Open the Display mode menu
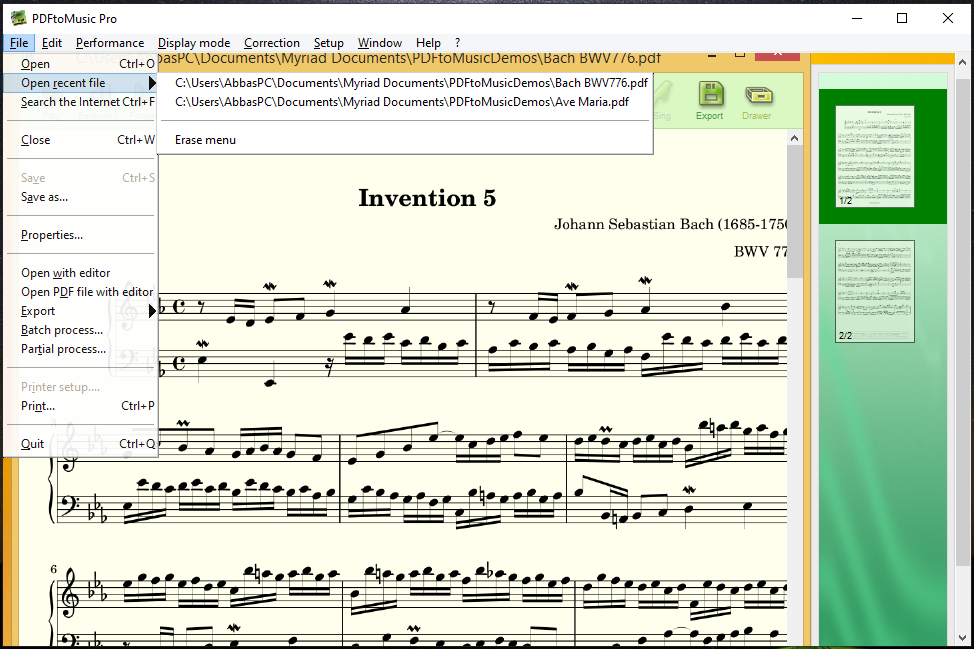 coord(194,43)
